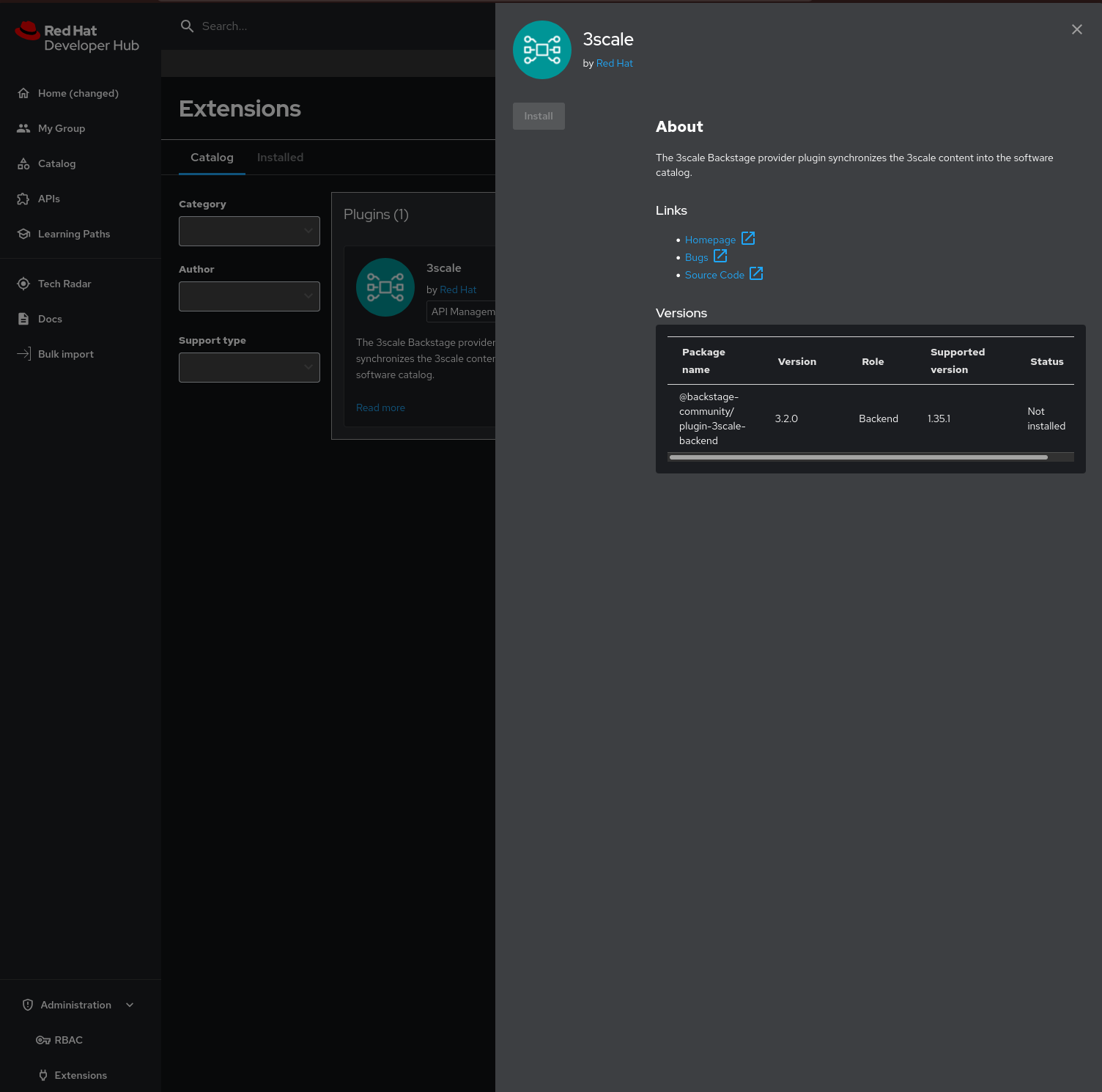
Task: Click the supported version '1.35.1' cell
Action: coord(939,418)
